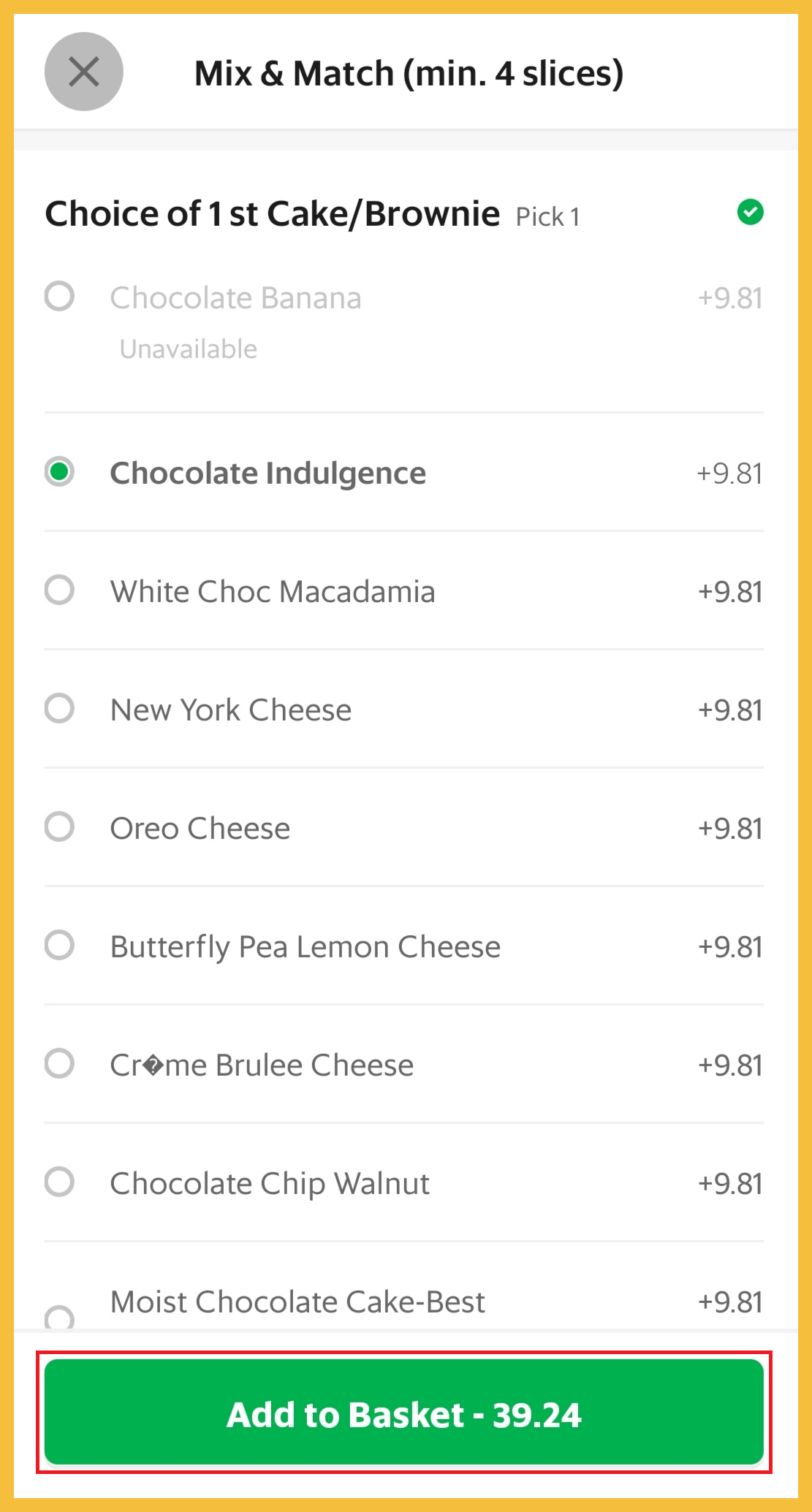This screenshot has height=1512, width=812.
Task: Tap the White Choc Macadamia label
Action: (273, 592)
